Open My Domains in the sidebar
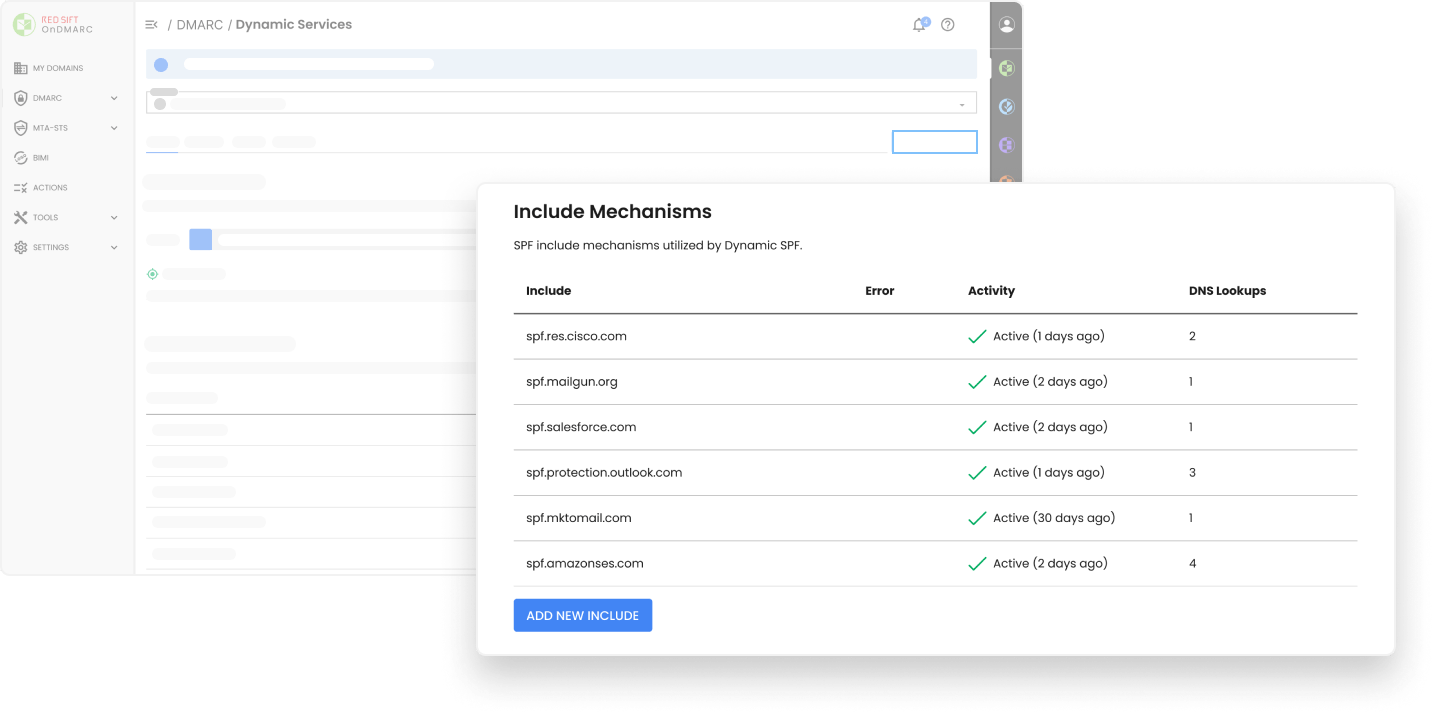 [49, 68]
